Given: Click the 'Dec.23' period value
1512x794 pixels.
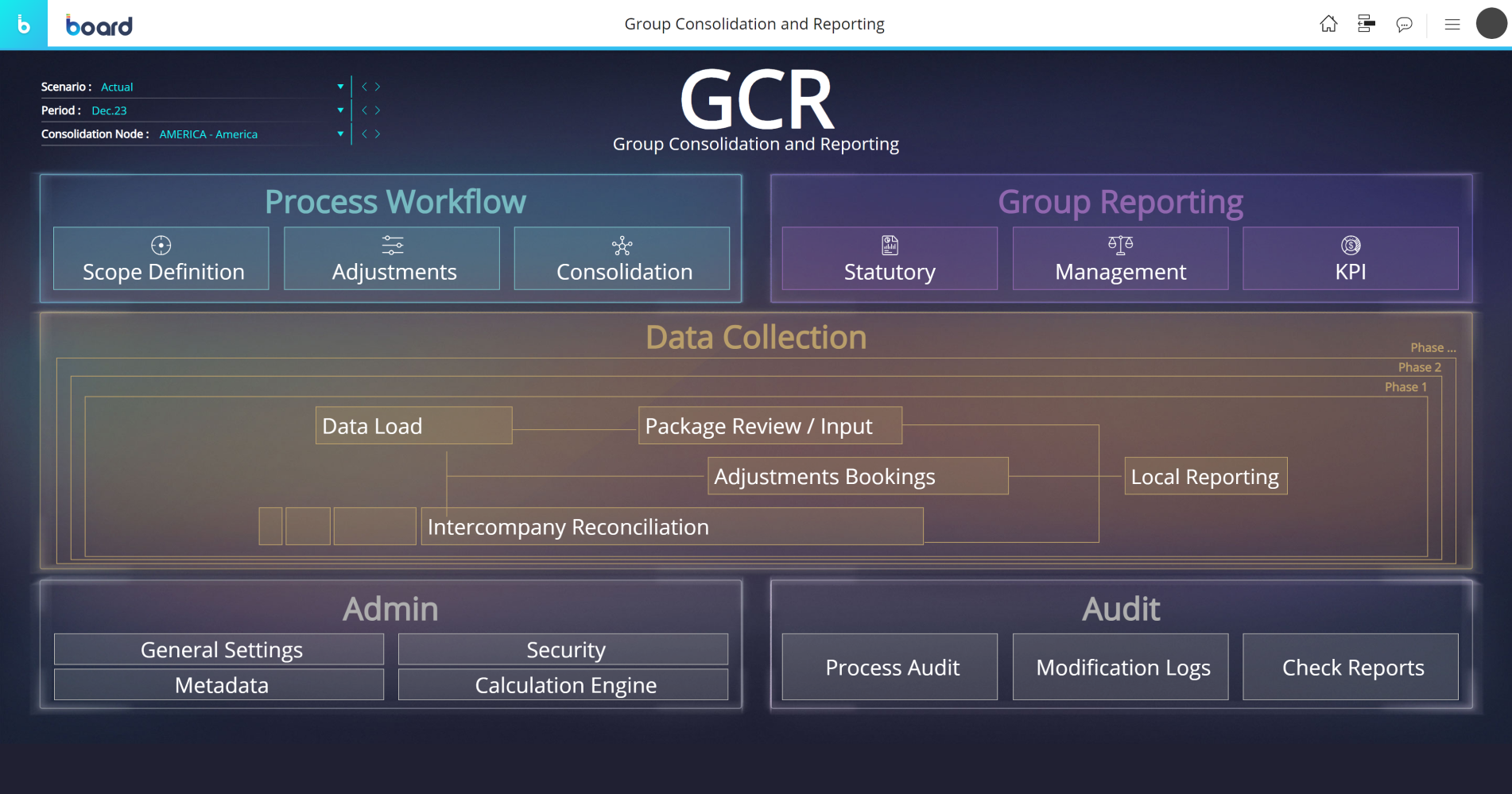Looking at the screenshot, I should click(x=109, y=110).
